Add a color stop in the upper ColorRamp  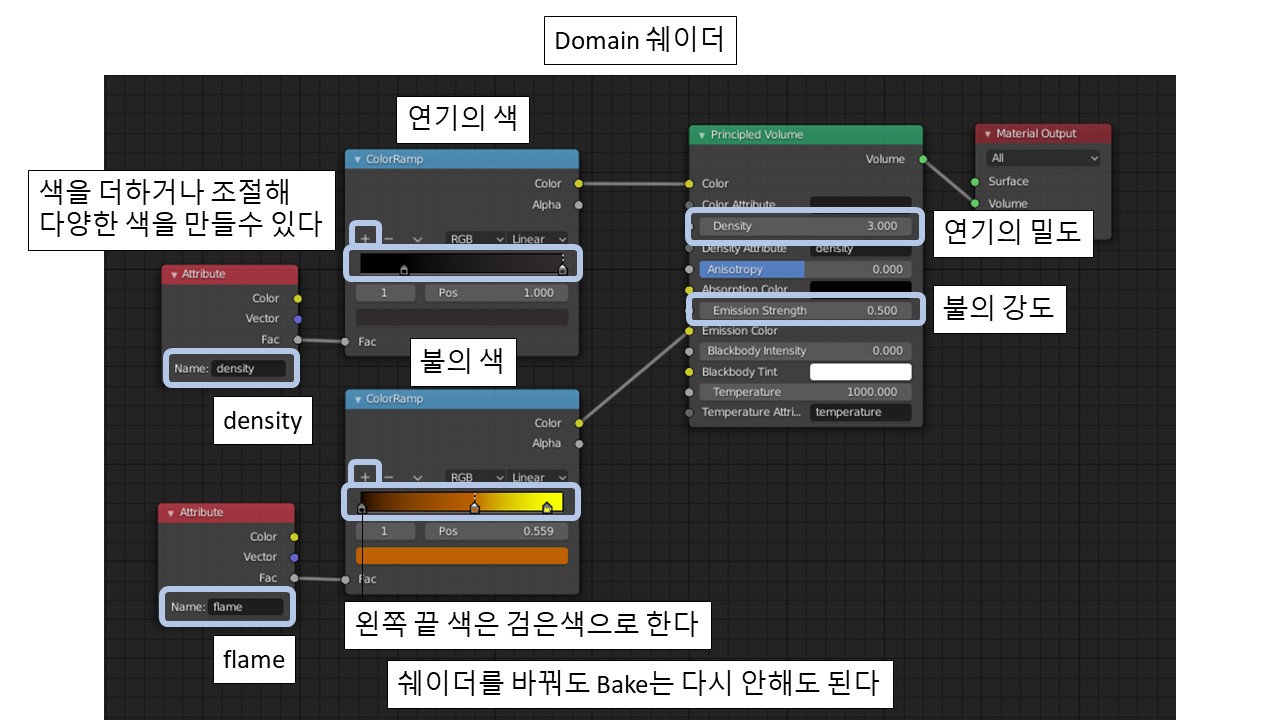[365, 239]
